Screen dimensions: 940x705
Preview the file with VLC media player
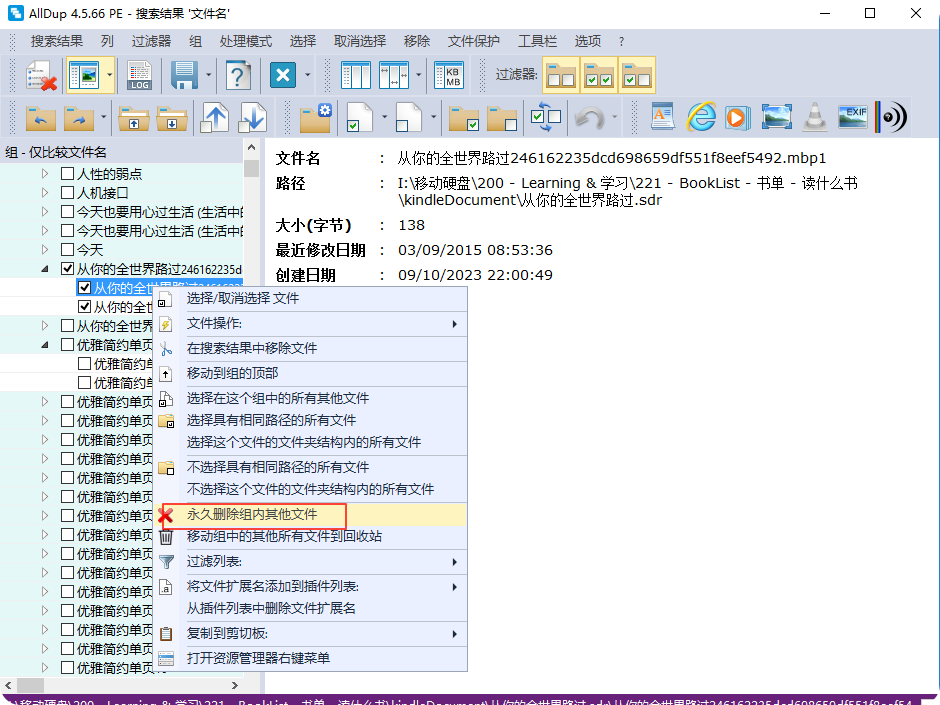tap(814, 117)
